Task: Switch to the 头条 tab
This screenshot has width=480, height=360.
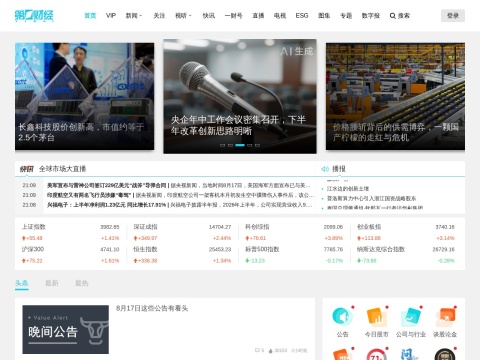Action: [x=22, y=283]
